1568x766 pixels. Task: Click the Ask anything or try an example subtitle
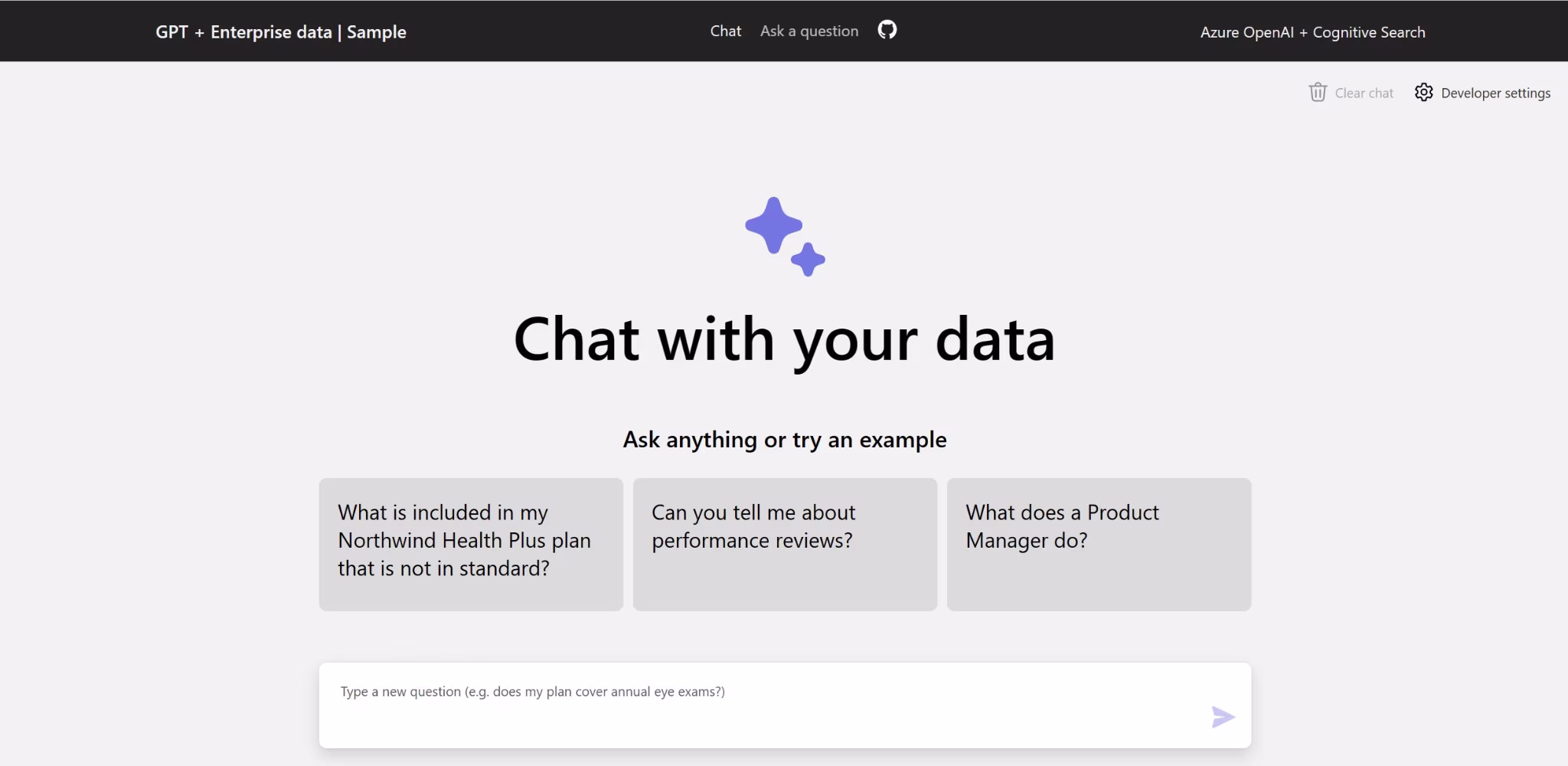tap(784, 440)
